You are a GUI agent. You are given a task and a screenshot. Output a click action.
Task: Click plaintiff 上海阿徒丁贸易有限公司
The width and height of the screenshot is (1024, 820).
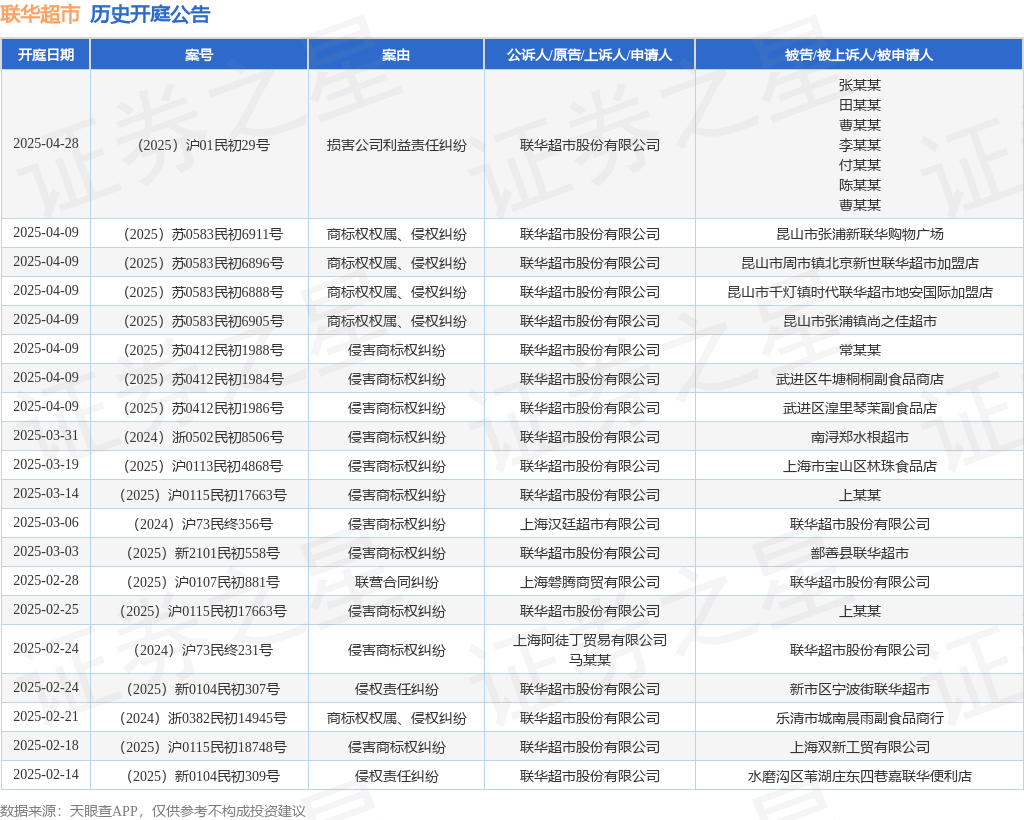coord(590,640)
